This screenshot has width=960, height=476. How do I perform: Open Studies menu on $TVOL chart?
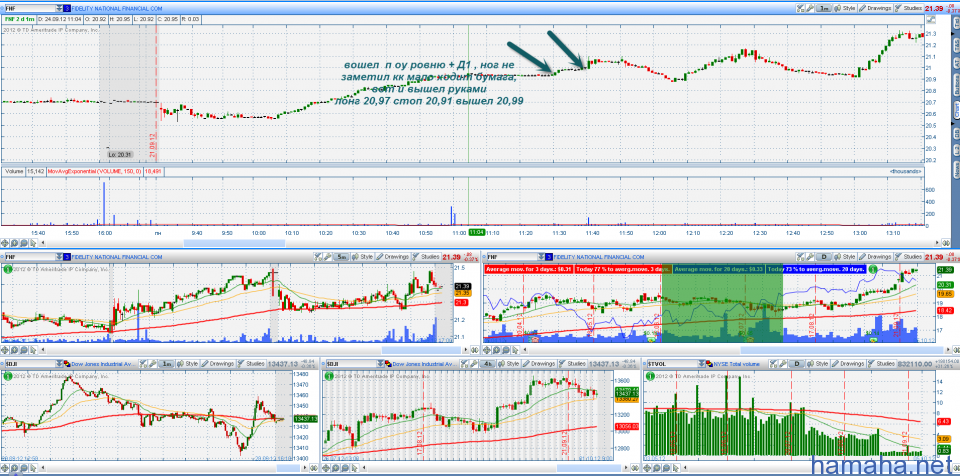882,364
